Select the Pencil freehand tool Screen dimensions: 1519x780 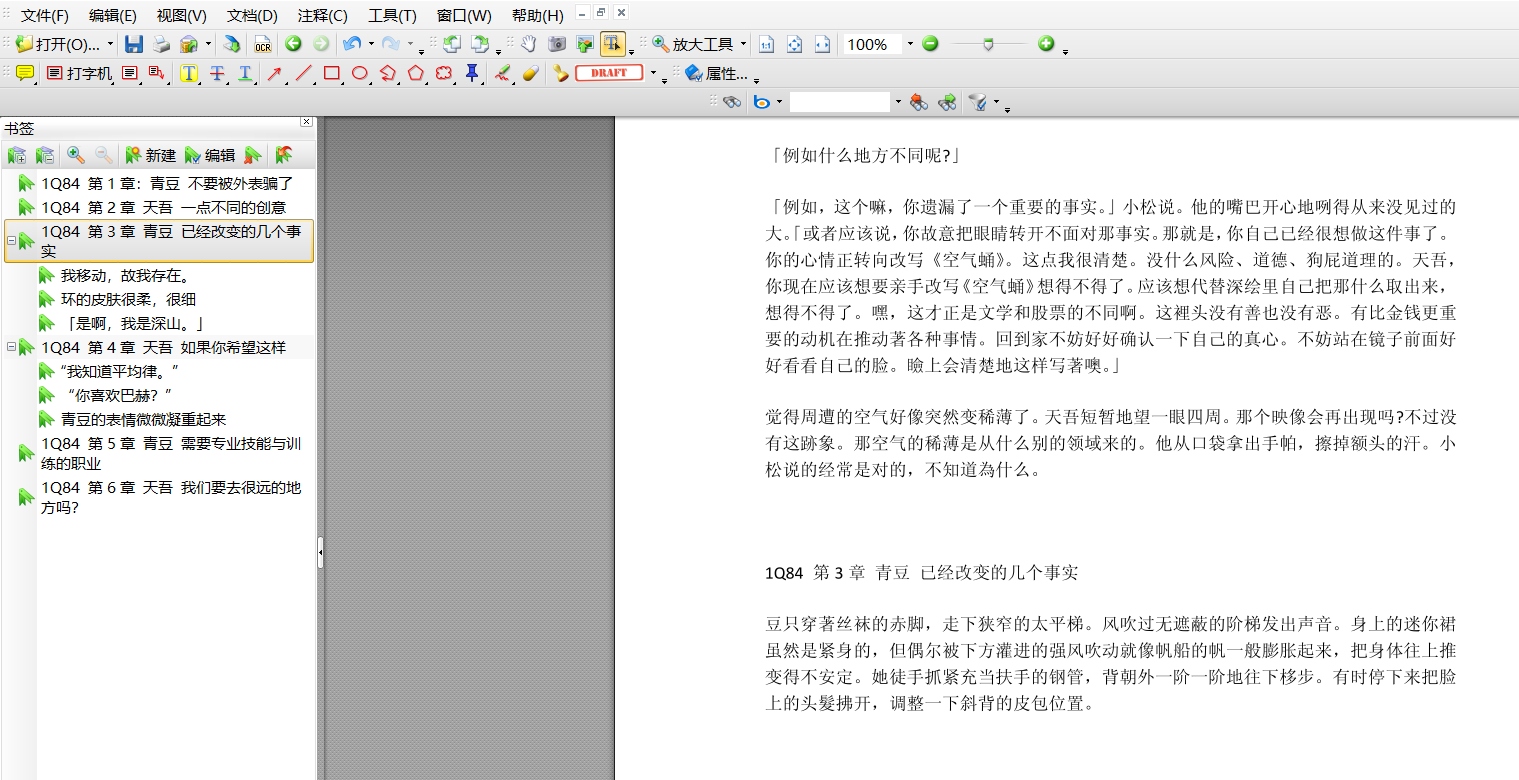click(503, 73)
